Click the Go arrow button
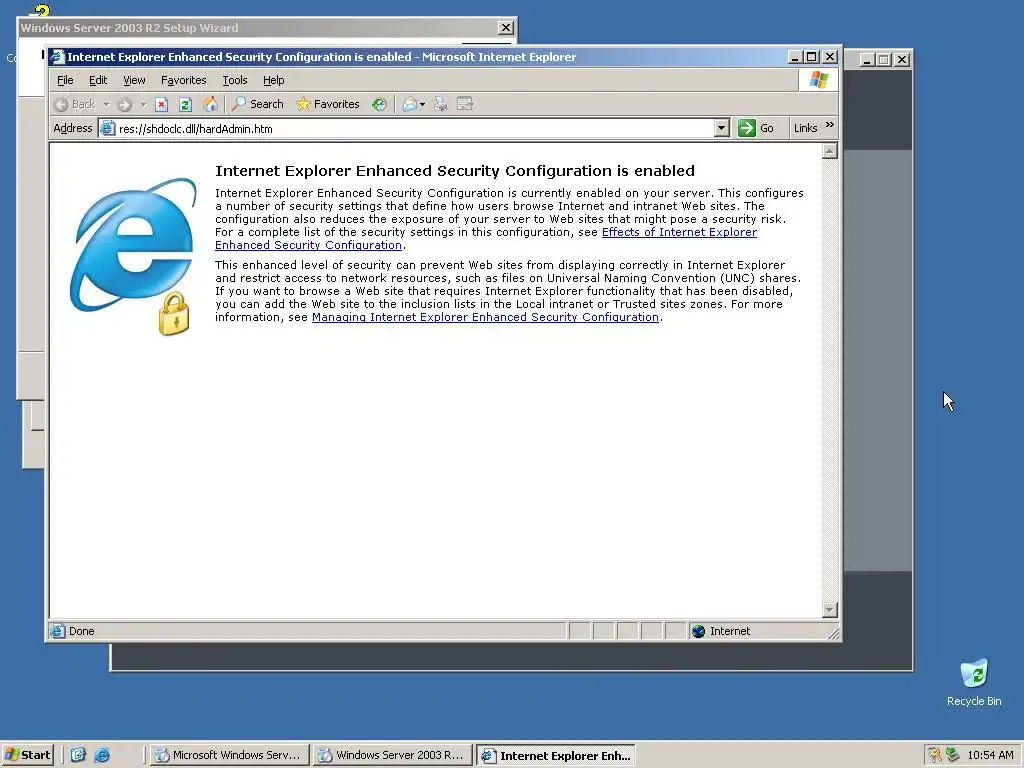1024x768 pixels. [x=756, y=128]
